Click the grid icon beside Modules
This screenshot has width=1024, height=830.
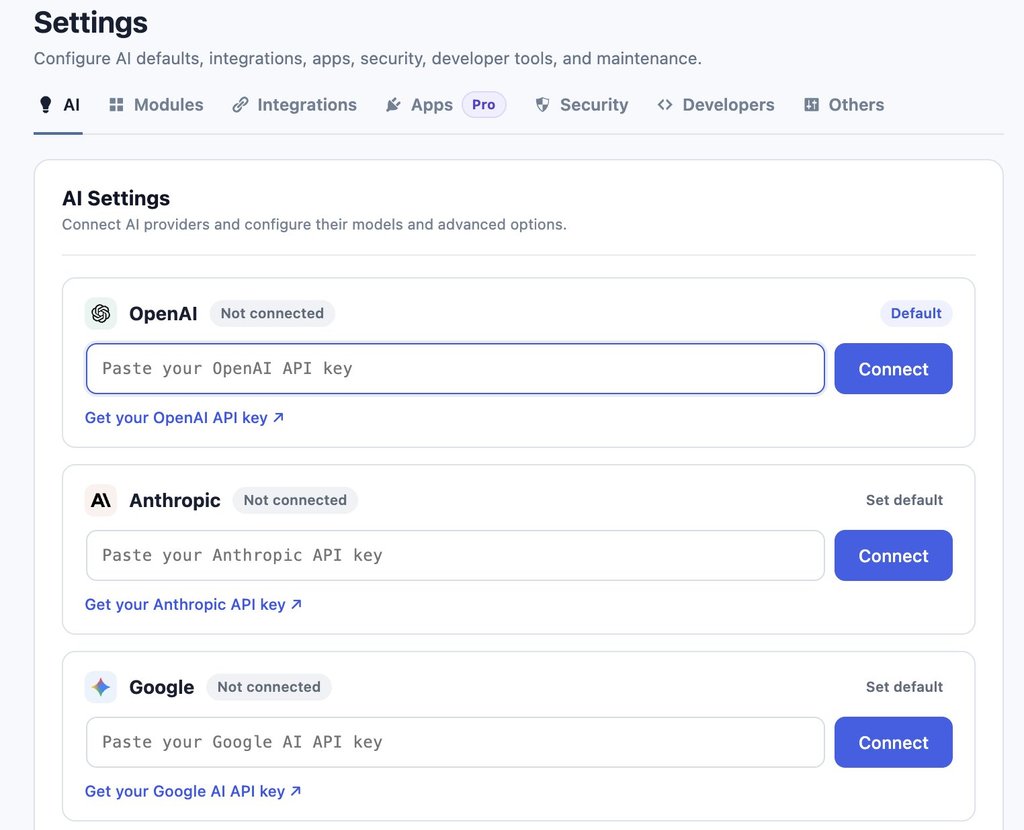tap(116, 105)
